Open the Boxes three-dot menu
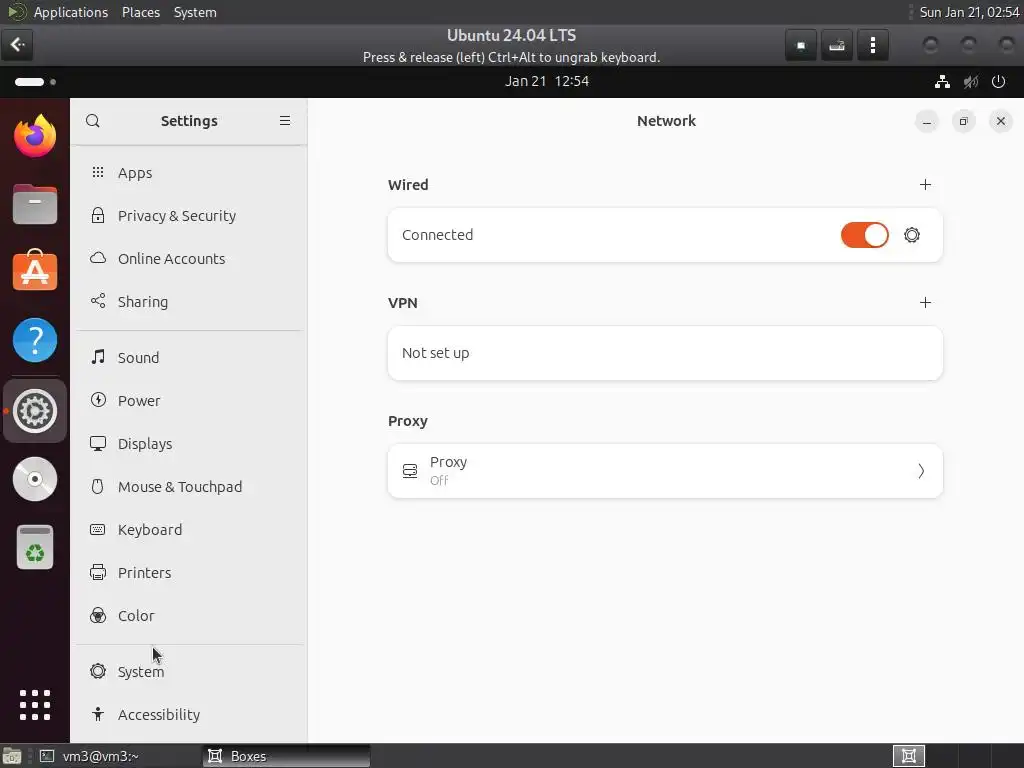1024x768 pixels. (x=872, y=45)
